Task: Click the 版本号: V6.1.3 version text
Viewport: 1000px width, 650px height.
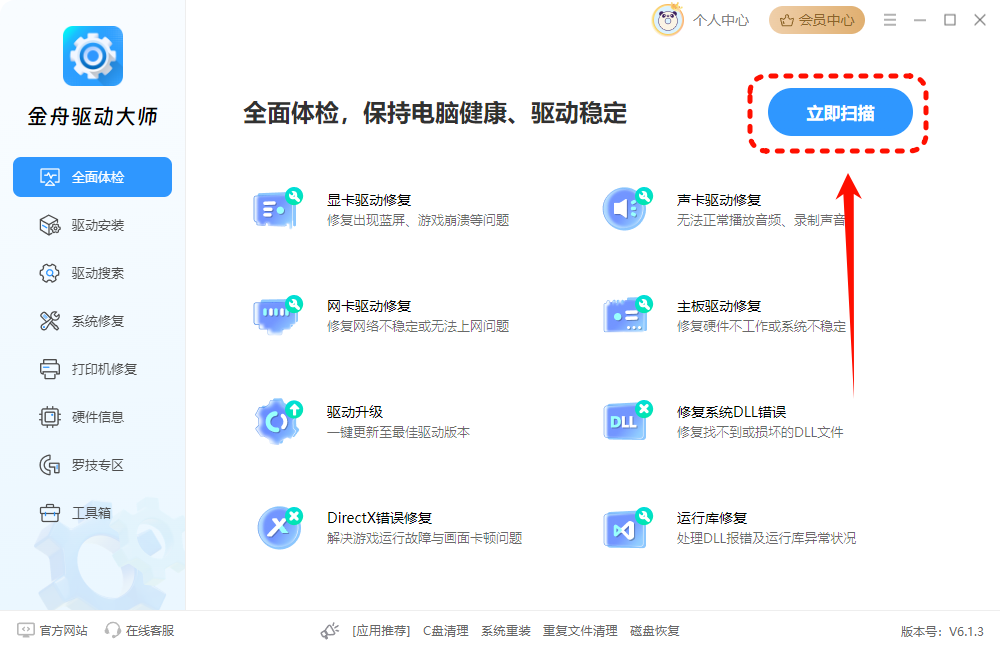Action: [x=942, y=632]
